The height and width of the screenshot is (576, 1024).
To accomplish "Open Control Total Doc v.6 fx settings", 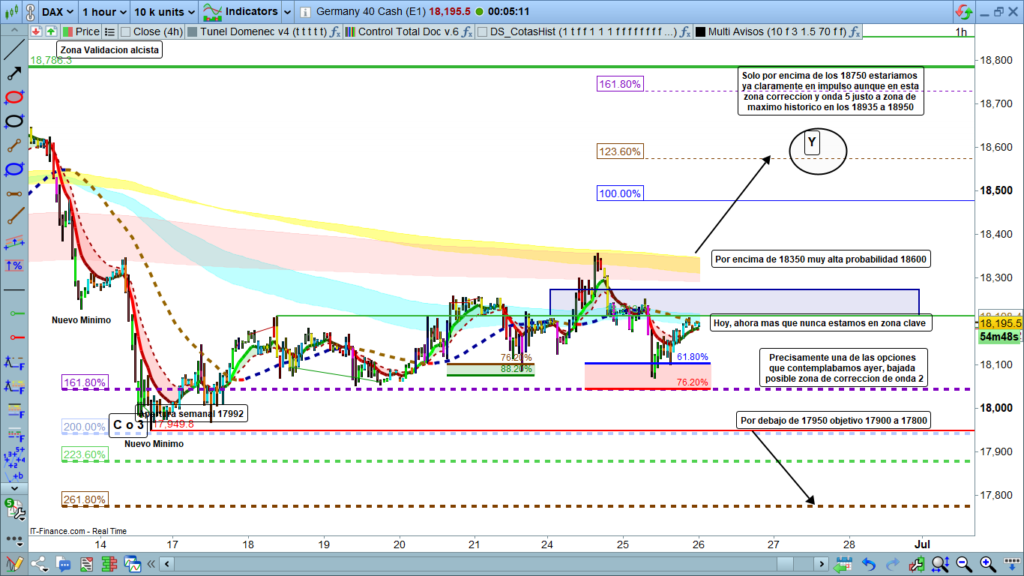I will [x=464, y=32].
